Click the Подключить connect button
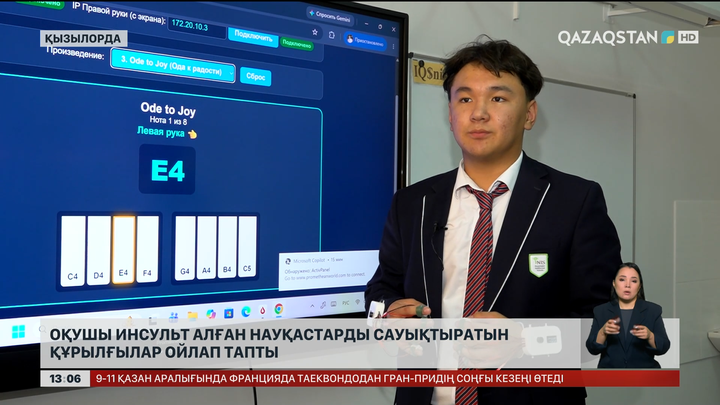720x405 pixels. click(x=253, y=36)
